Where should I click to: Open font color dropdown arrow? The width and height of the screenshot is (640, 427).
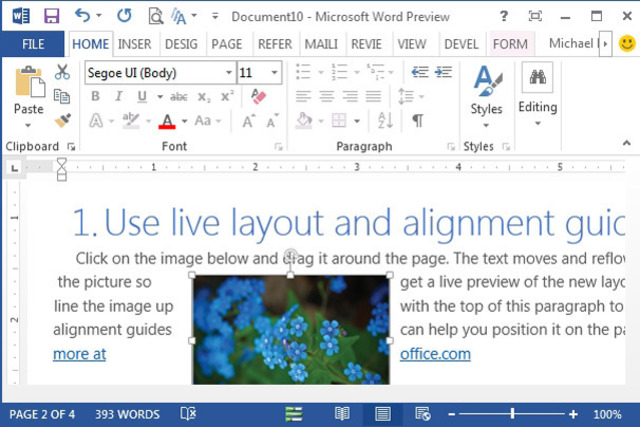tap(184, 121)
